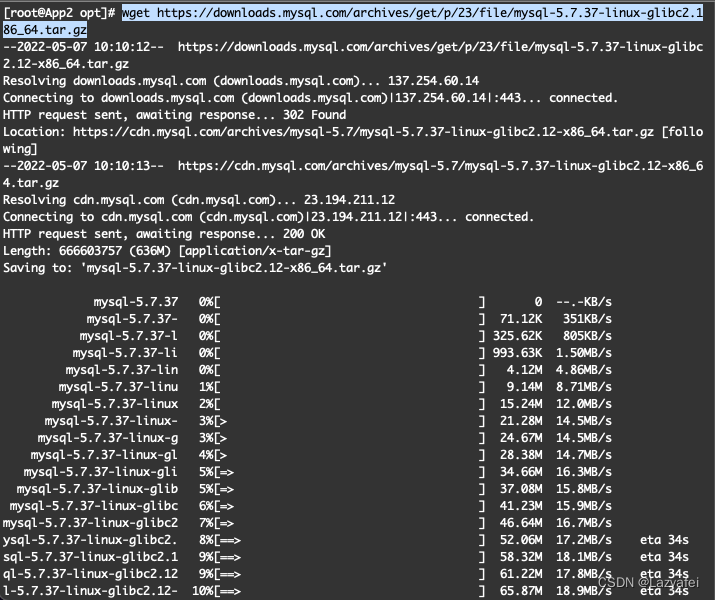The width and height of the screenshot is (715, 600).
Task: Click the '17.2MB/s' speed value
Action: (584, 540)
